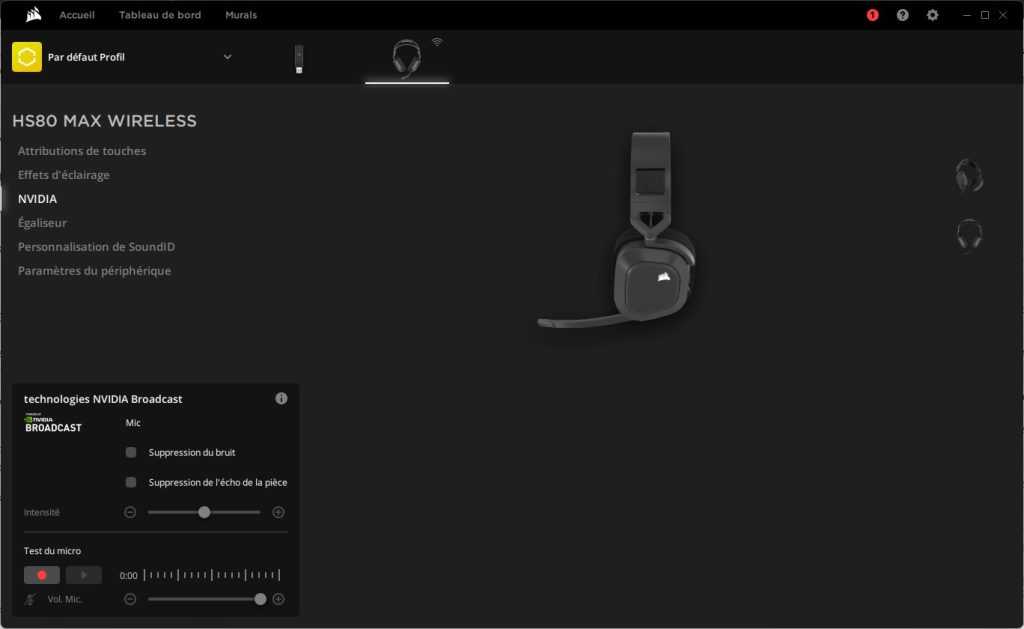Show NVIDIA Broadcast info
Viewport: 1024px width, 629px height.
click(281, 398)
